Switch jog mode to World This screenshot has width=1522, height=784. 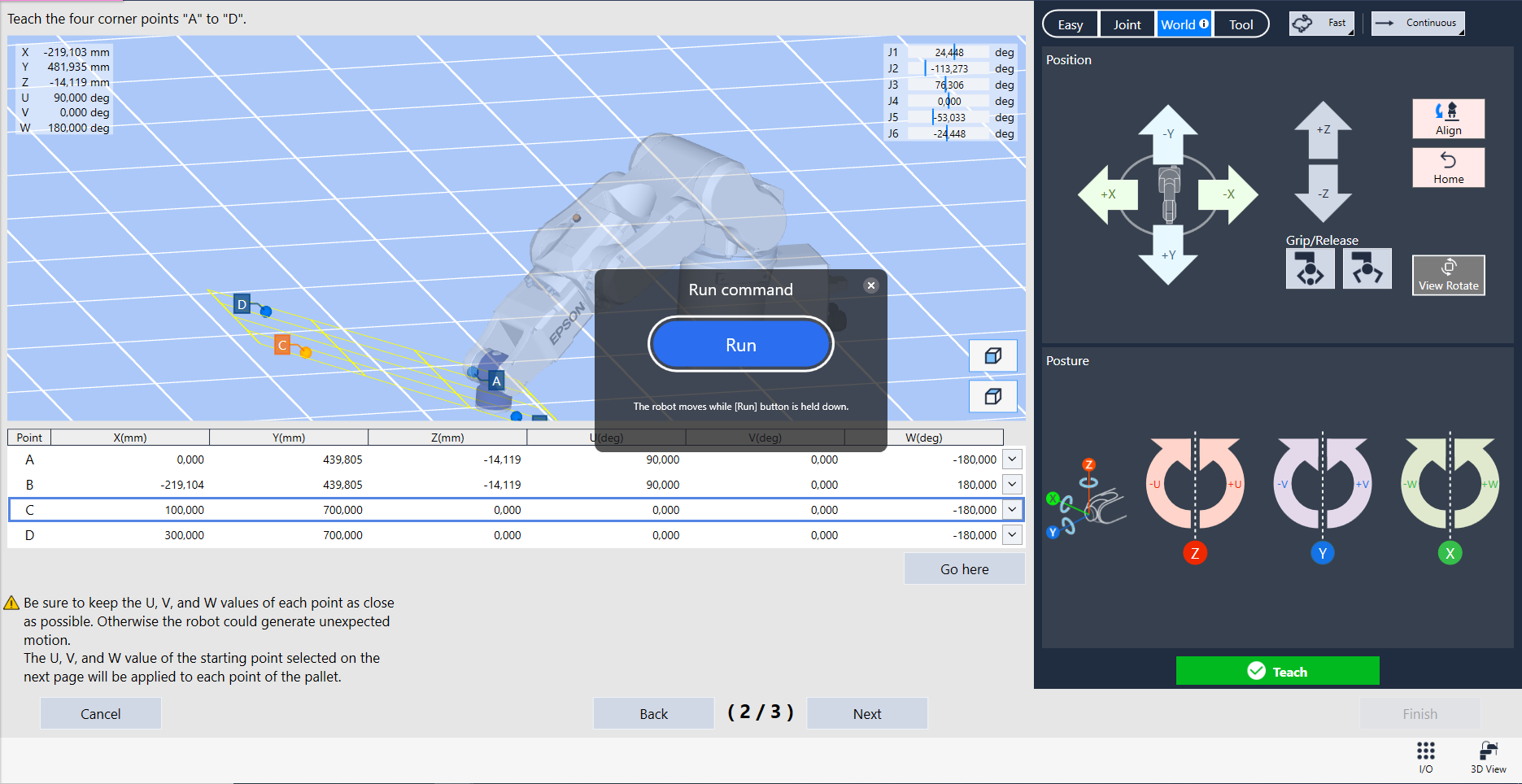1184,24
